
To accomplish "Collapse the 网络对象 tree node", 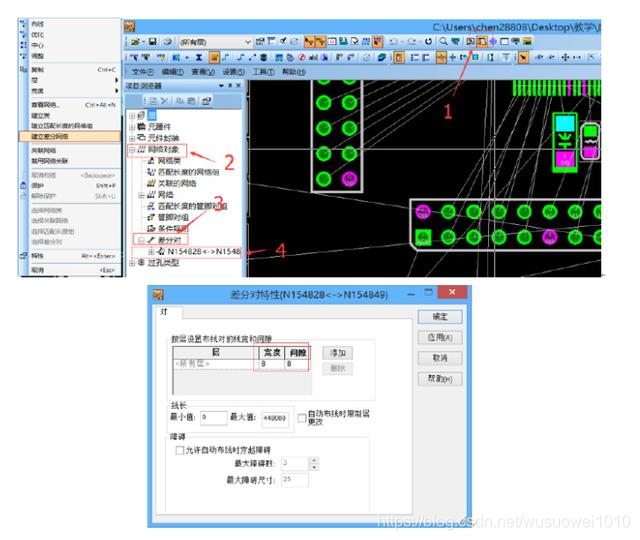I will (x=132, y=150).
